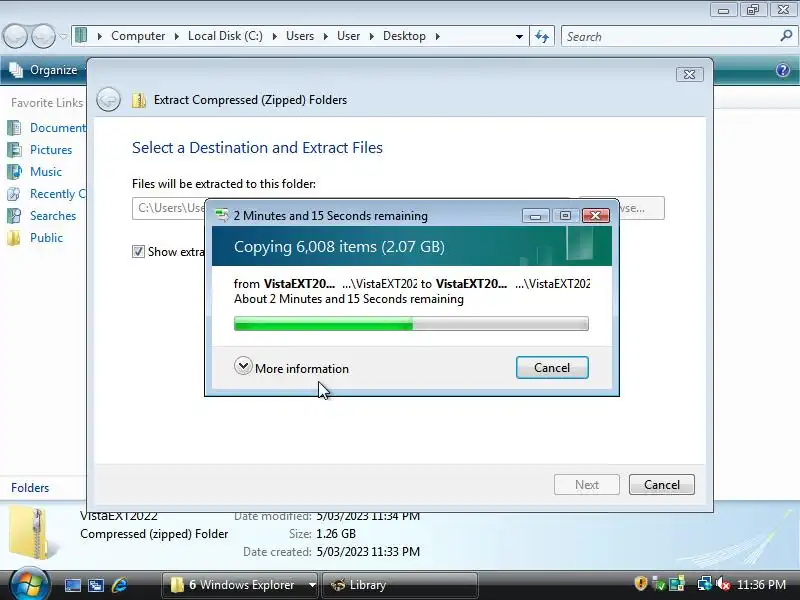
Task: Click Local Disk (C:) breadcrumb
Action: (225, 36)
